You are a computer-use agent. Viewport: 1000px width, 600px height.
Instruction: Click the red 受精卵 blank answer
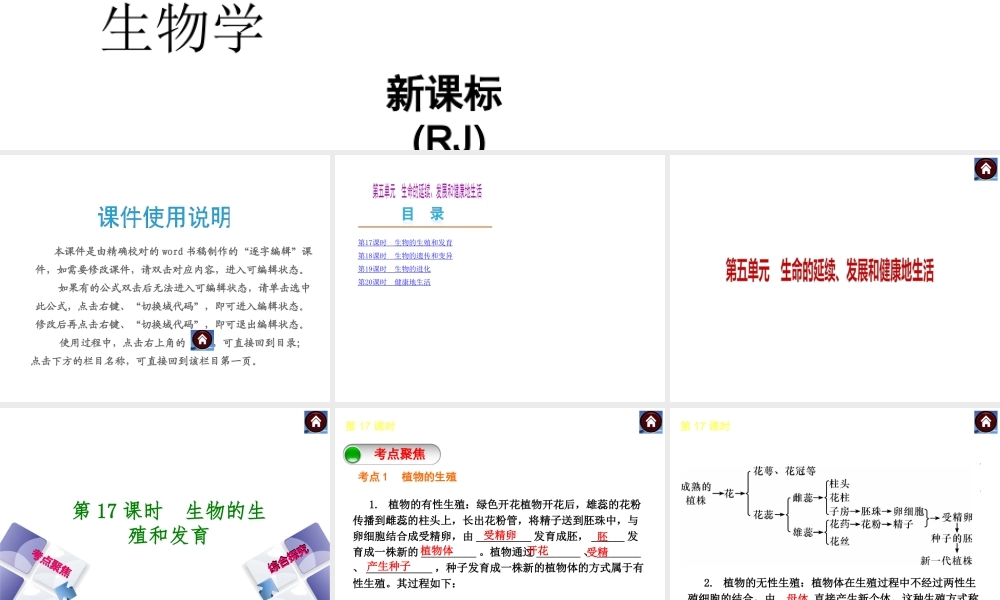(499, 535)
